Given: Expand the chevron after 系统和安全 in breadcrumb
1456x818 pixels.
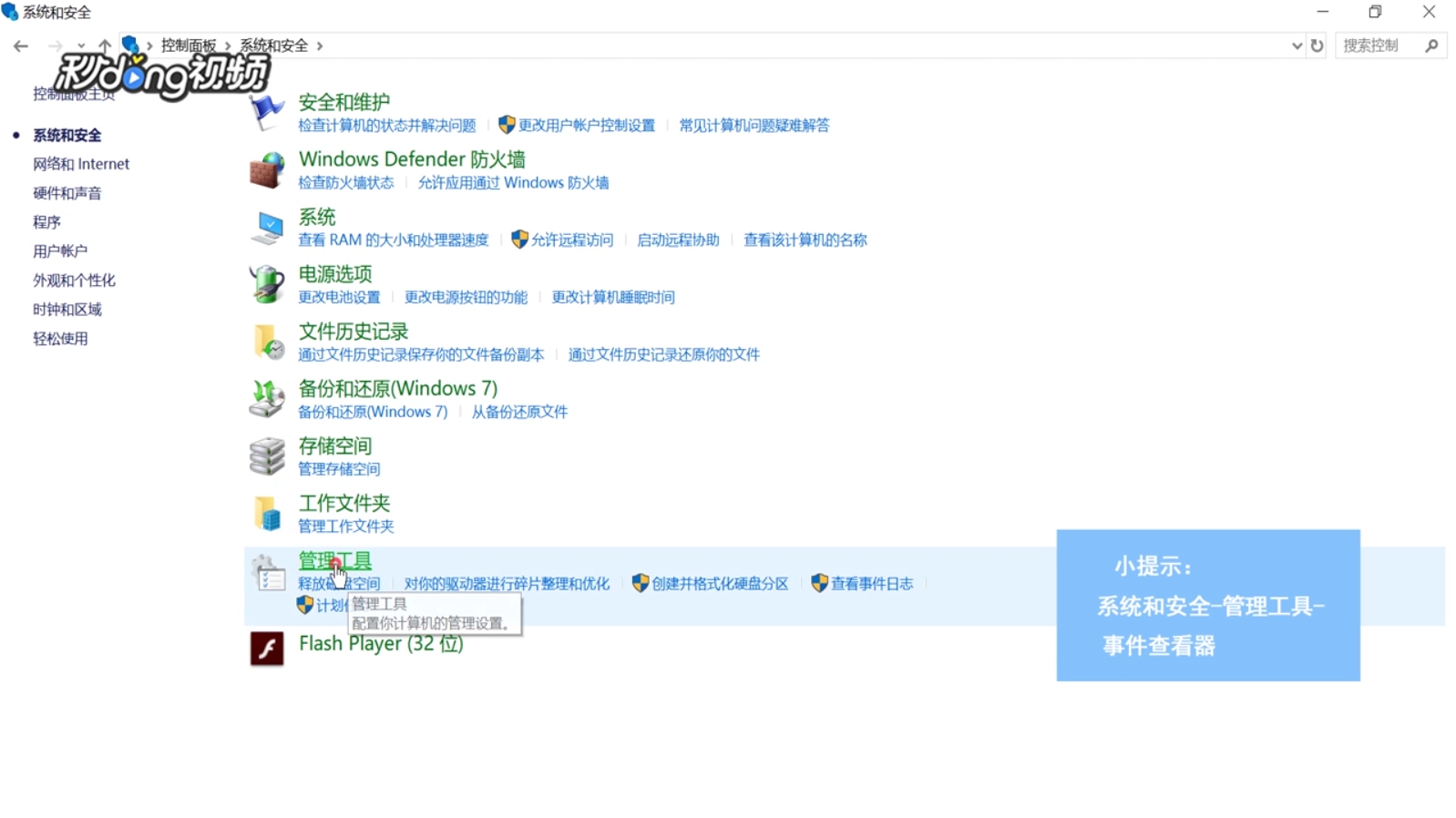Looking at the screenshot, I should (320, 46).
